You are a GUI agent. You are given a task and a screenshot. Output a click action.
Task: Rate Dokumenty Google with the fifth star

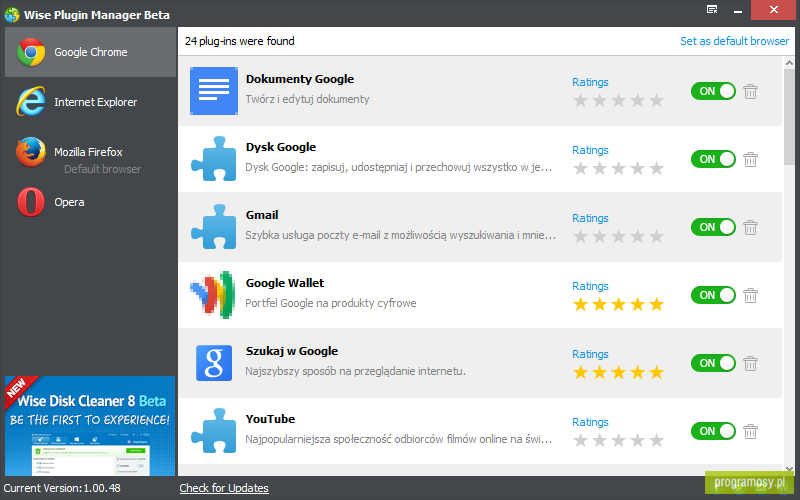click(x=657, y=100)
